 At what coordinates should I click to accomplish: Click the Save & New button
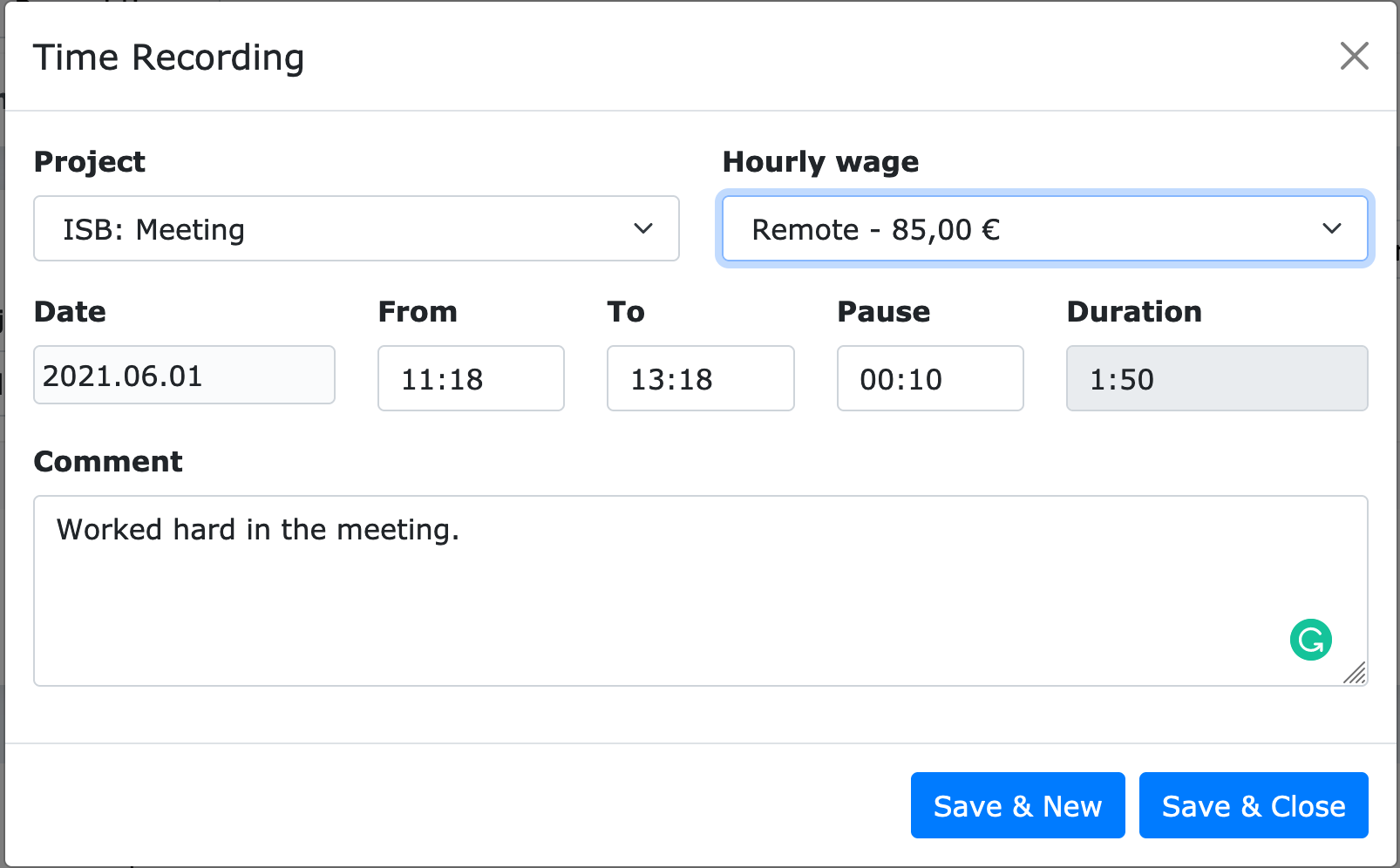point(1017,805)
